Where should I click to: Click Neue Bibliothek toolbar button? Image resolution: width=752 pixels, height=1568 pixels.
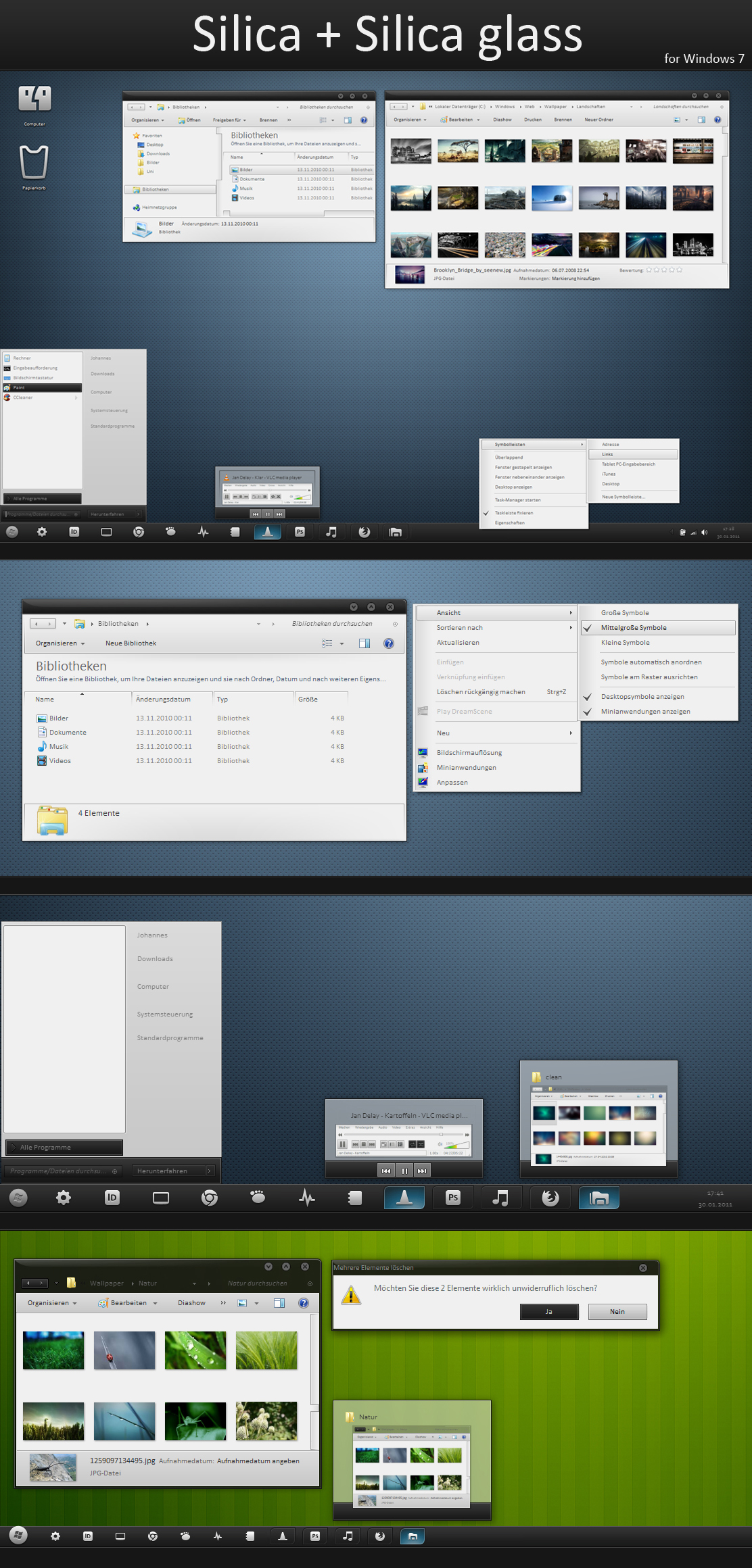(x=131, y=643)
